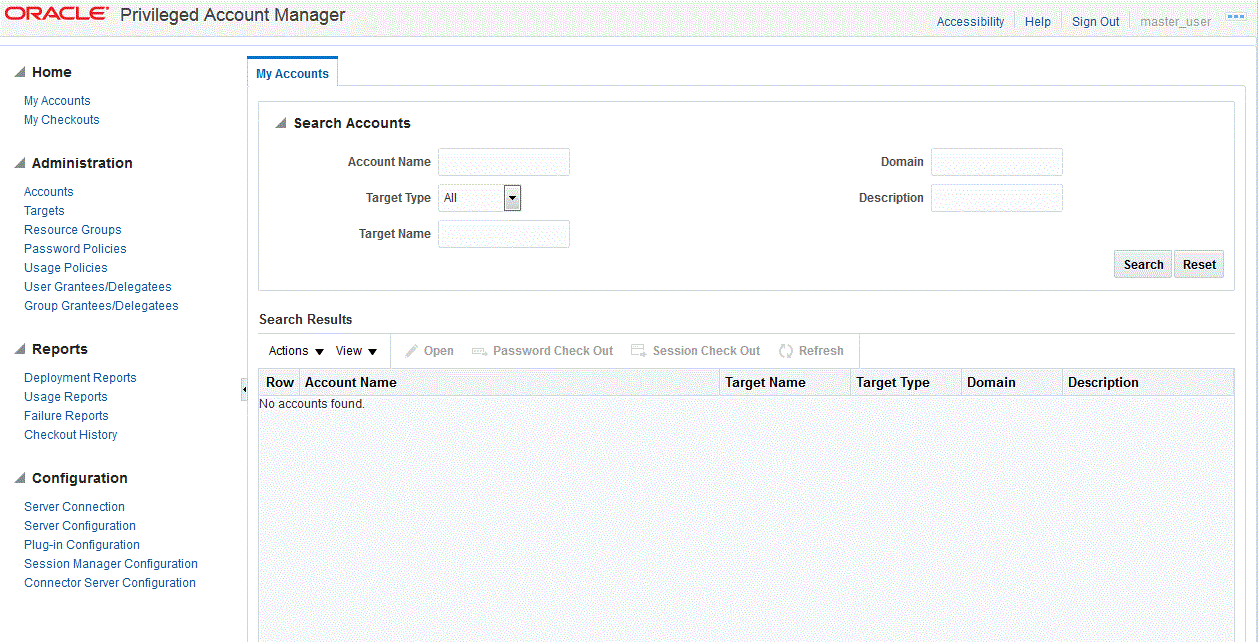This screenshot has height=642, width=1258.
Task: Collapse the navigation pane with splitter arrow
Action: point(244,389)
